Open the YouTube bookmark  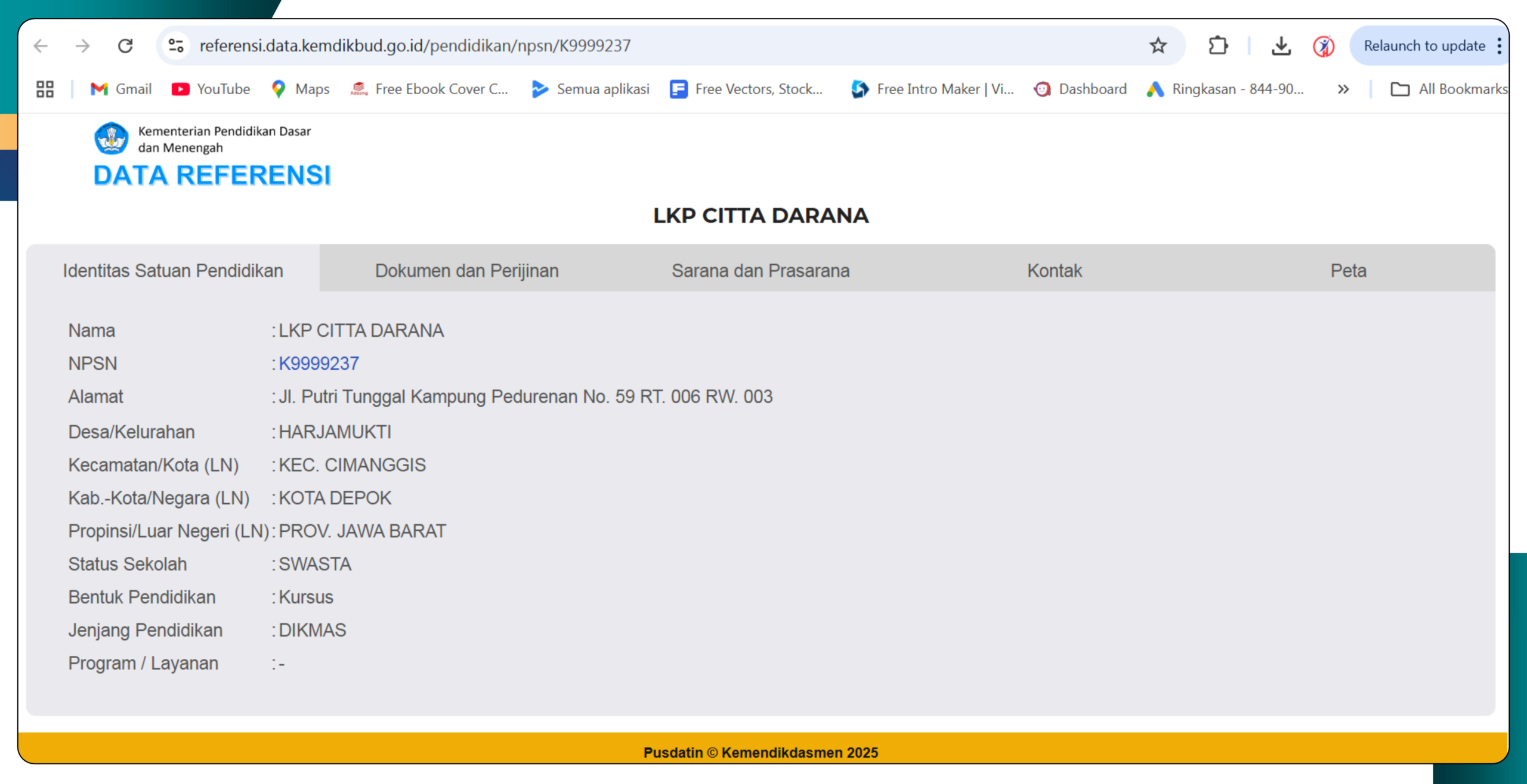[211, 89]
